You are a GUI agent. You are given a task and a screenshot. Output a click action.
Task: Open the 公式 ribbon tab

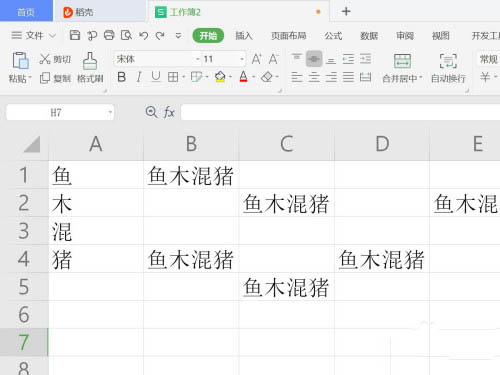(333, 35)
